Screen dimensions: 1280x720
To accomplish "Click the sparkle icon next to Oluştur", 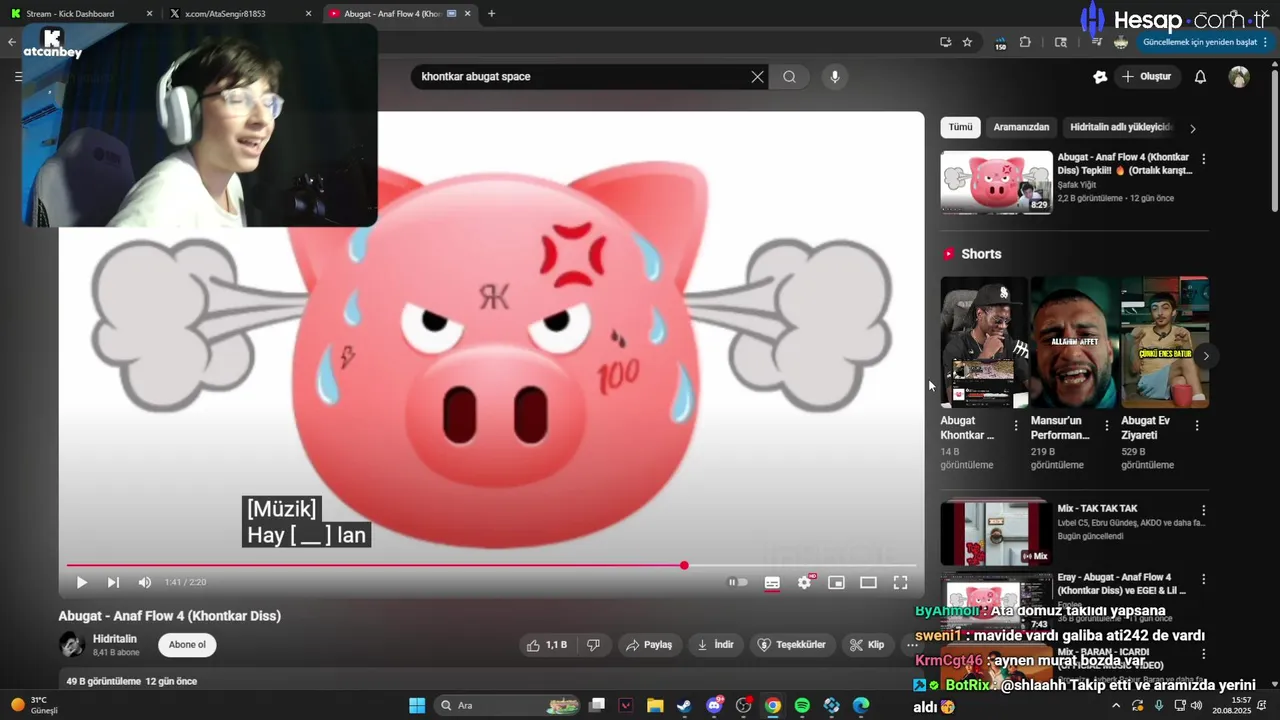I will tap(1100, 77).
